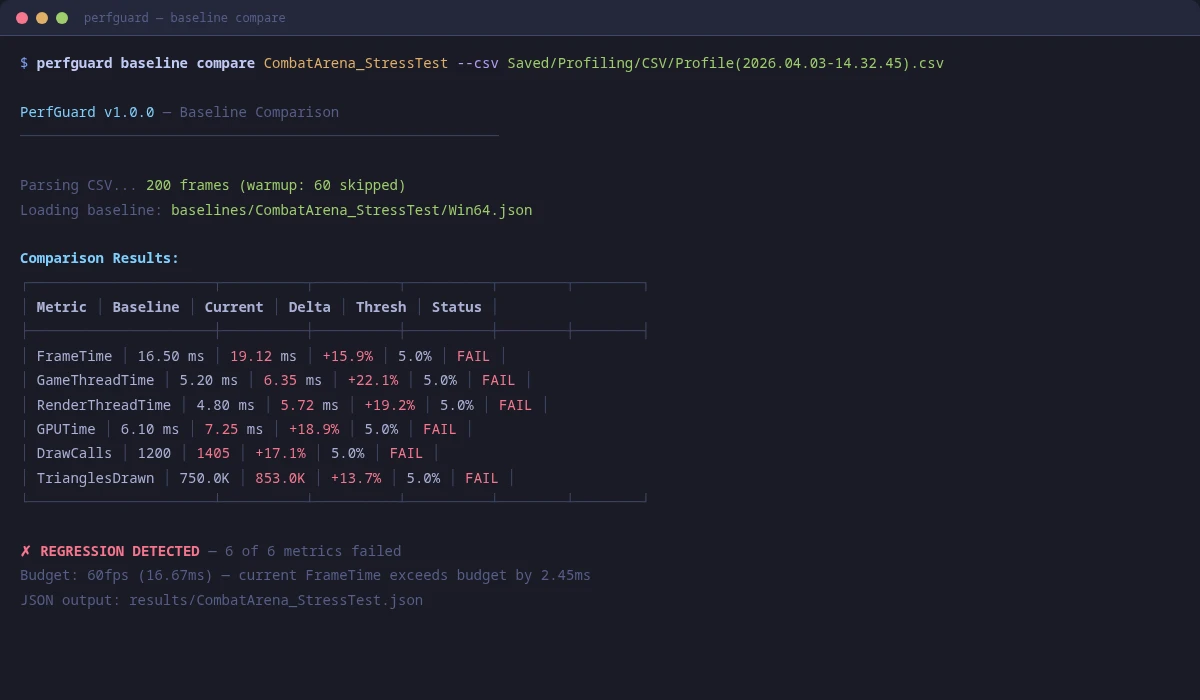Click the Delta column header
The image size is (1200, 700).
coord(309,306)
